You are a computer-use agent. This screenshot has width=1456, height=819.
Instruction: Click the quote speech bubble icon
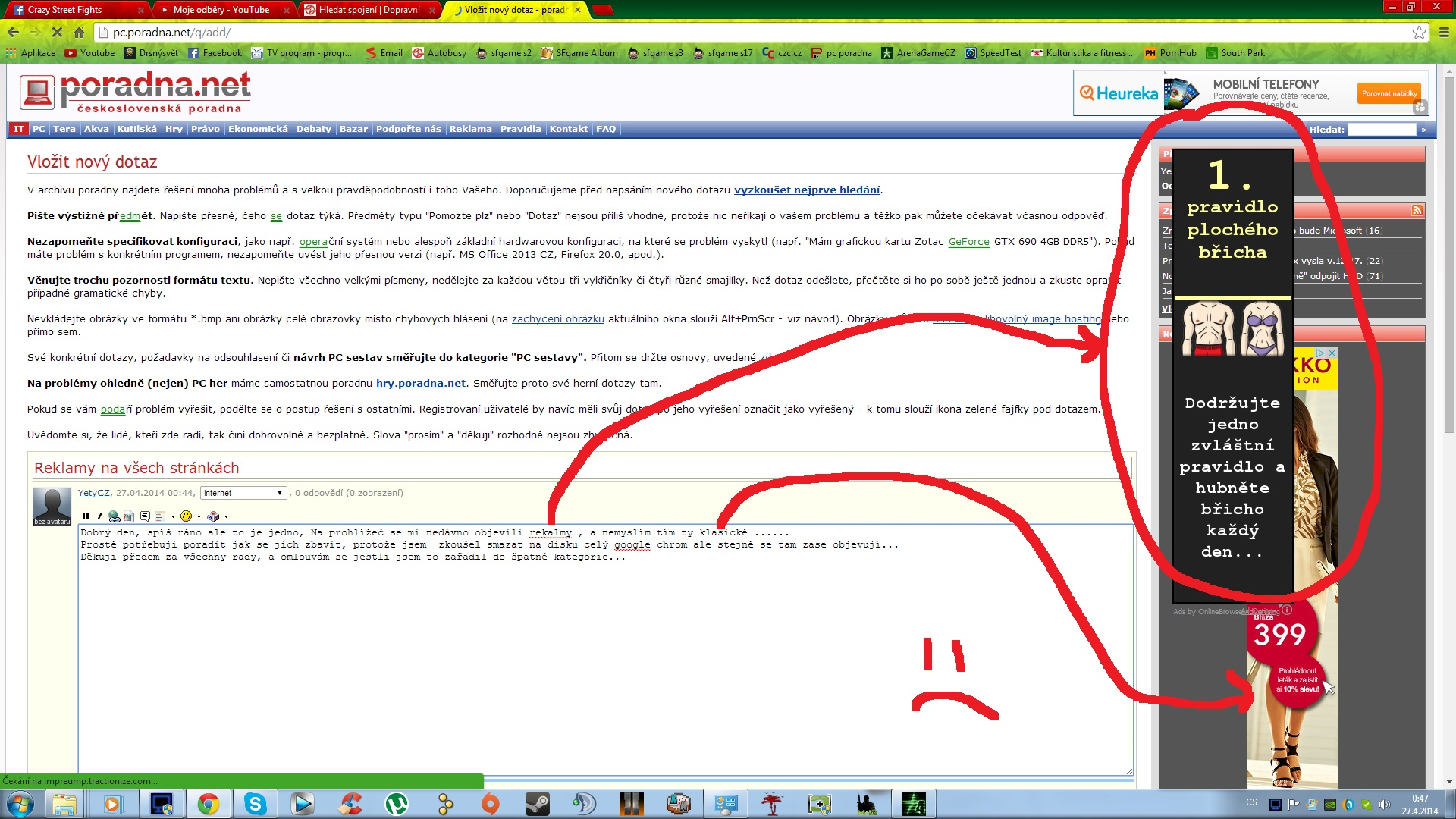(145, 516)
